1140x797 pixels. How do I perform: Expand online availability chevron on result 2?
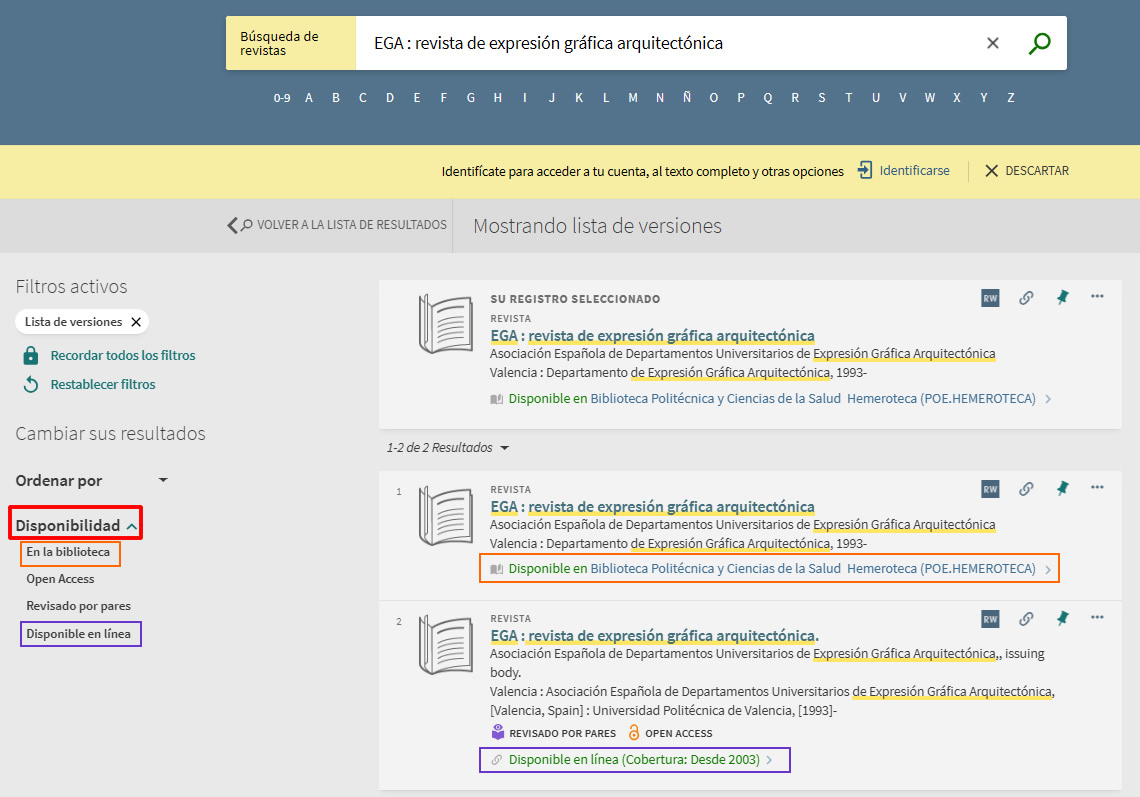point(769,760)
